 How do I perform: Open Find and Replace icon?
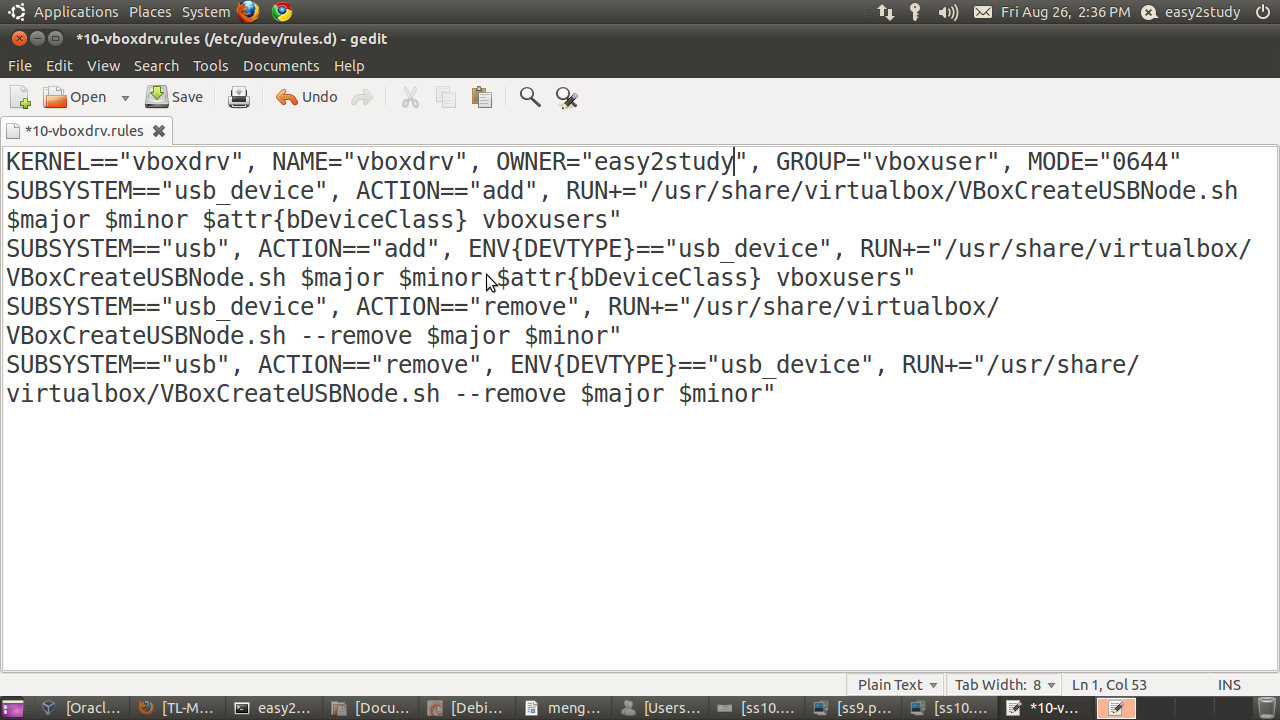(x=567, y=97)
